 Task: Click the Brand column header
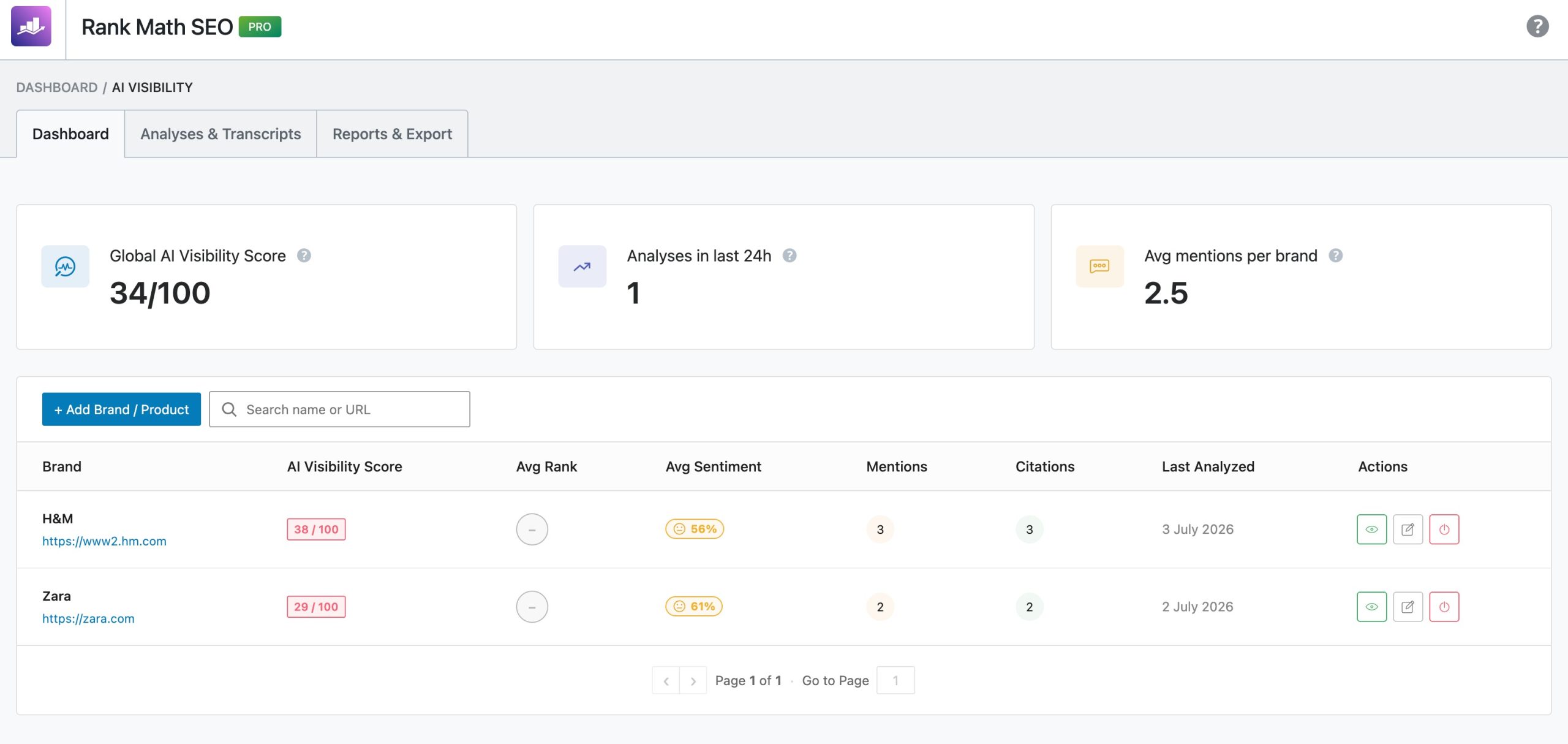[x=62, y=466]
